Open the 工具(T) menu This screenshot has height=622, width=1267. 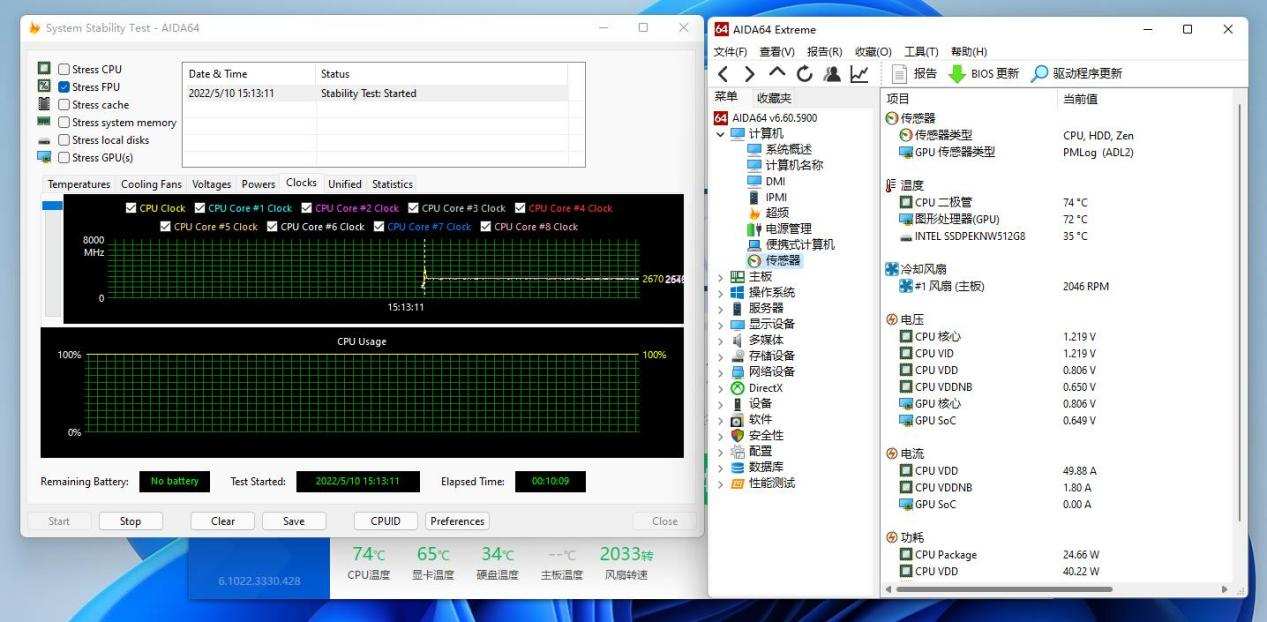pyautogui.click(x=921, y=52)
